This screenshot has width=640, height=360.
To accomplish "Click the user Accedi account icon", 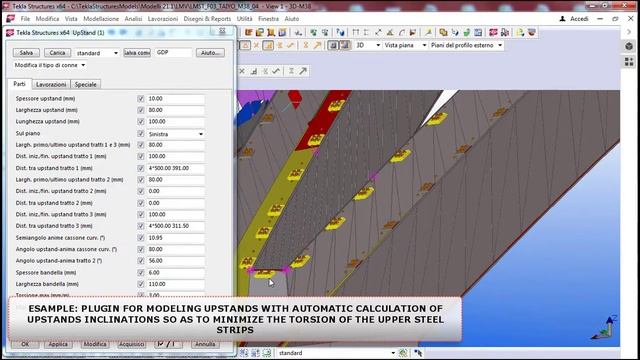I will coord(562,19).
